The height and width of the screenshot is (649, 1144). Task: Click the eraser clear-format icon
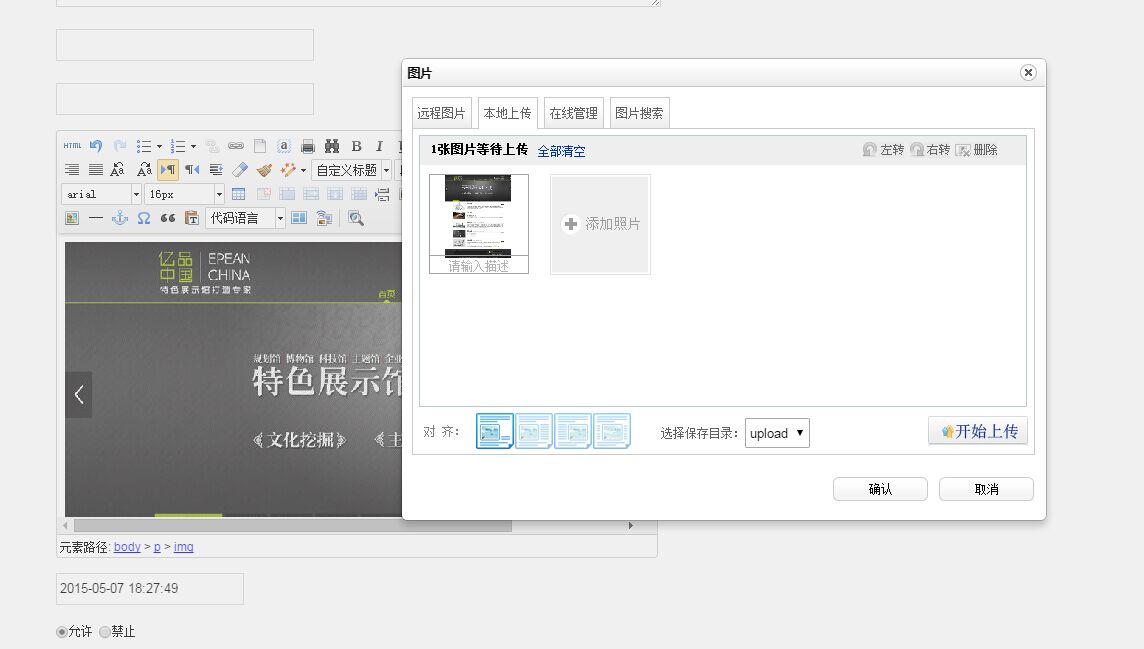240,170
